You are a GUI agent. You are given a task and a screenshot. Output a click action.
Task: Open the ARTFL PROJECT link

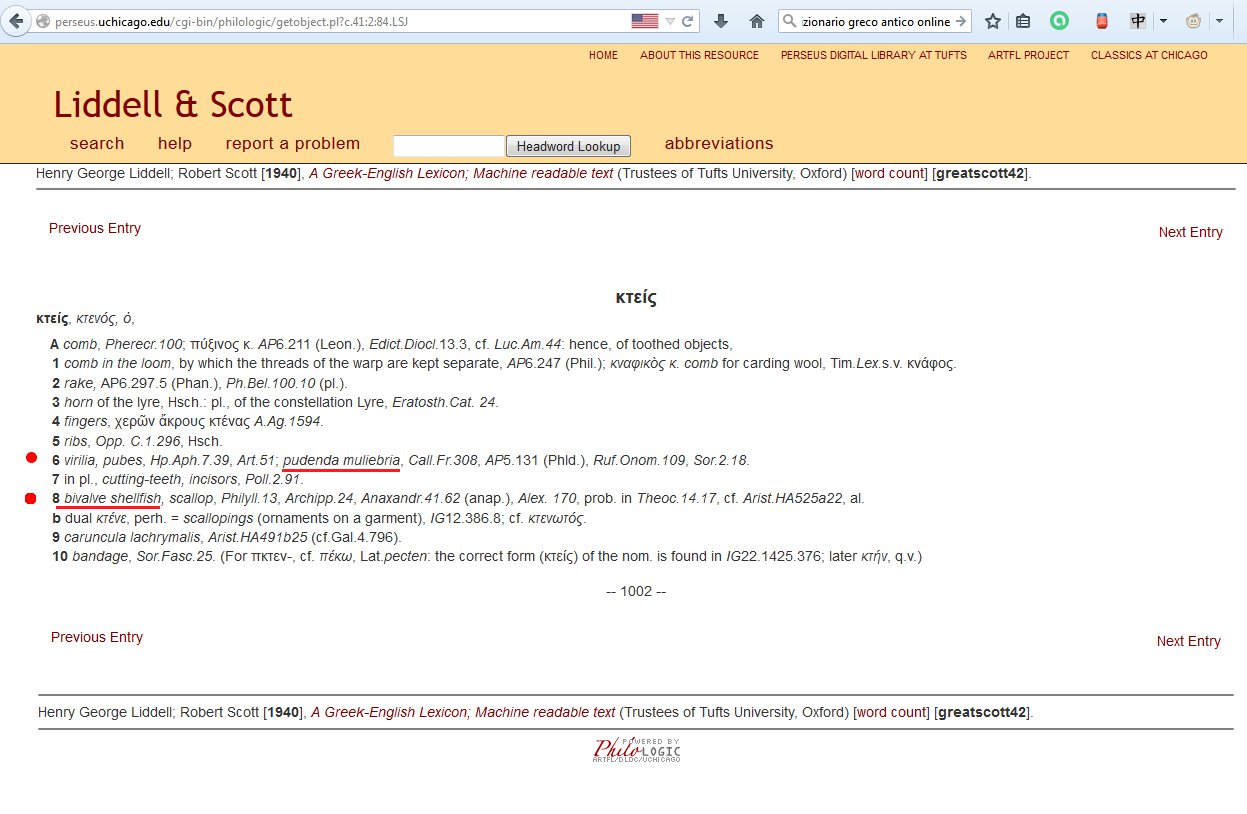(1028, 55)
